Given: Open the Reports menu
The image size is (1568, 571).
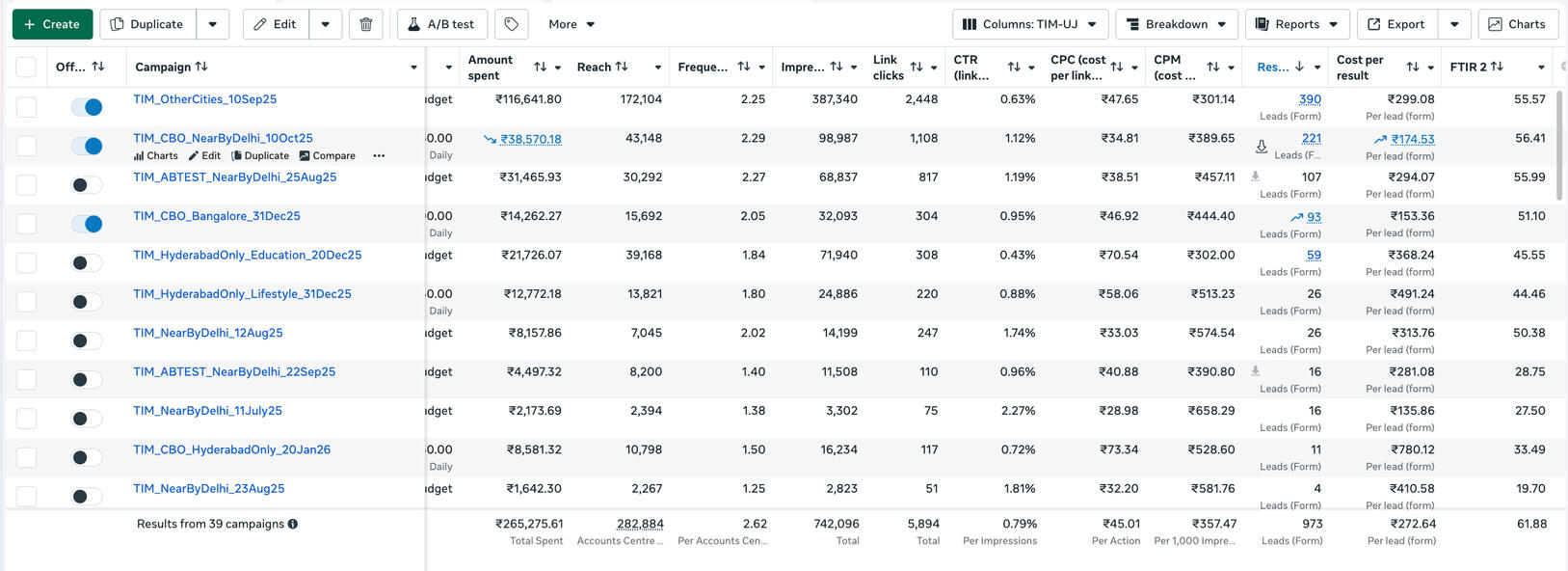Looking at the screenshot, I should pyautogui.click(x=1297, y=24).
